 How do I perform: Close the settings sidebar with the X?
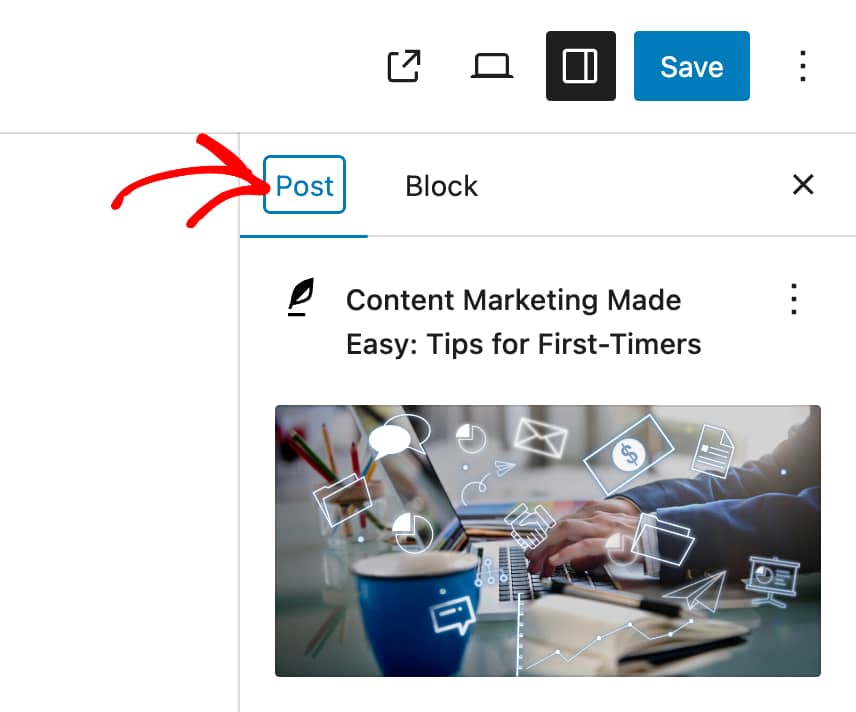point(802,185)
